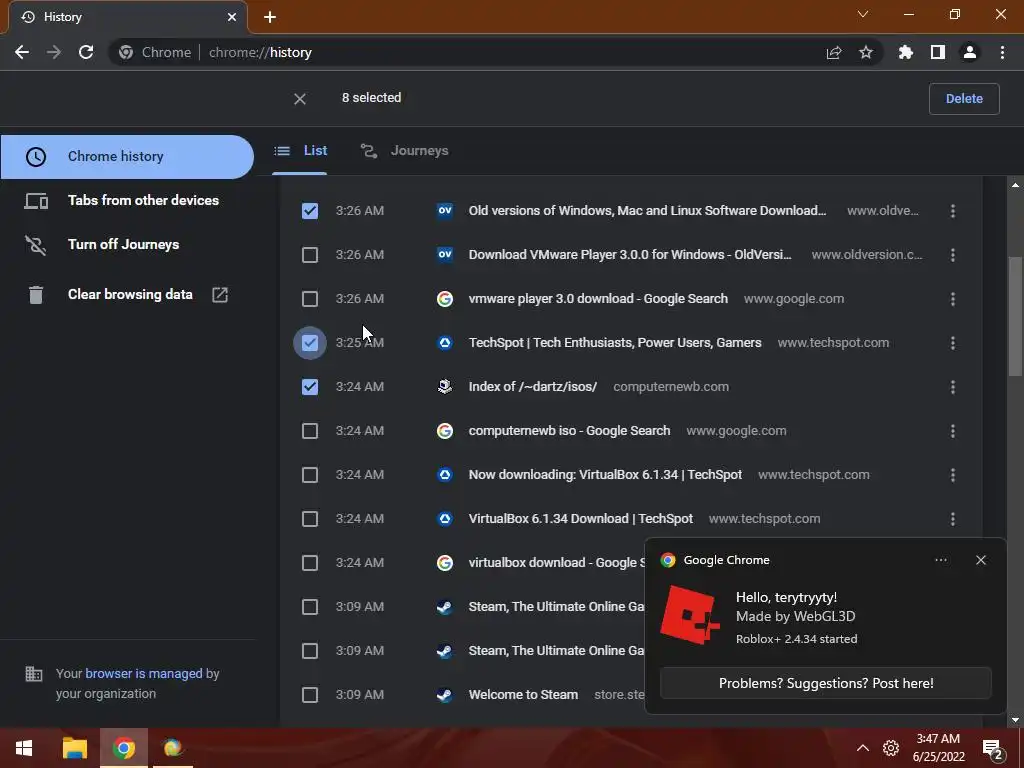Screen dimensions: 1024x768
Task: Click the history list scrollbar thumb
Action: coord(1015,317)
